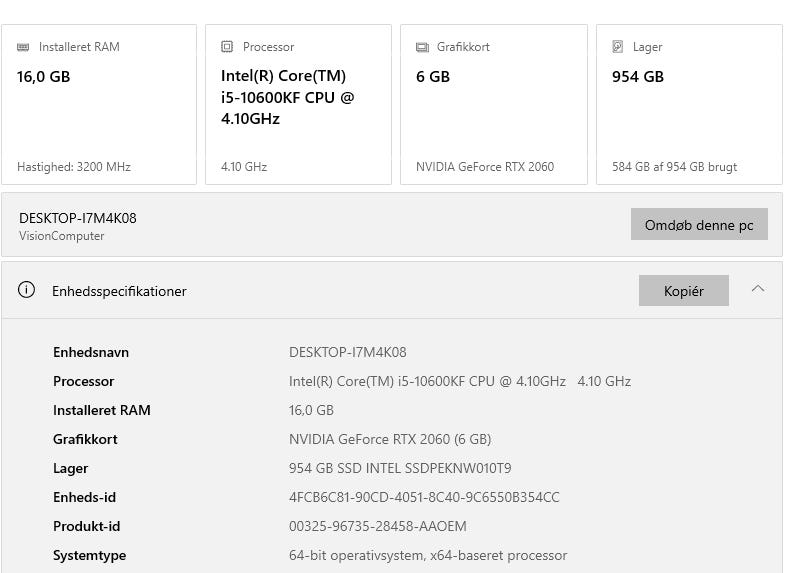Open the Installeret RAM card
Image resolution: width=787 pixels, height=573 pixels.
tap(98, 105)
